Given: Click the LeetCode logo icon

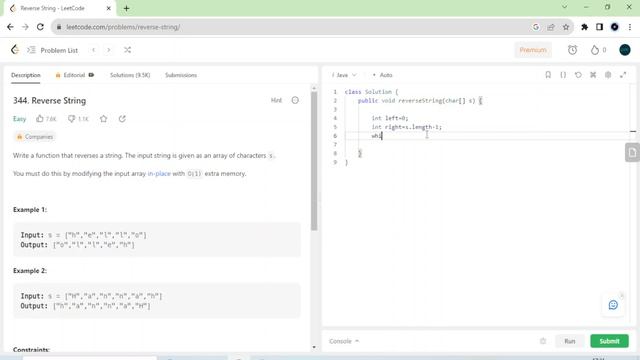Looking at the screenshot, I should [15, 50].
